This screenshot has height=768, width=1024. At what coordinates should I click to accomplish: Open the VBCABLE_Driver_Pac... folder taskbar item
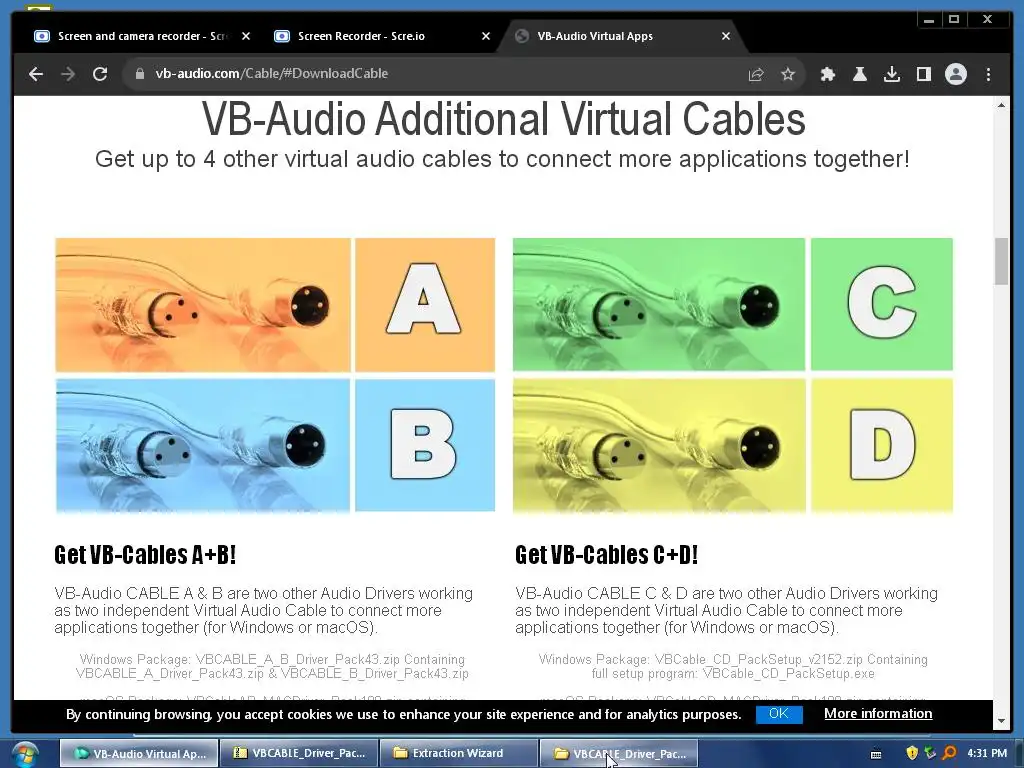(x=619, y=754)
